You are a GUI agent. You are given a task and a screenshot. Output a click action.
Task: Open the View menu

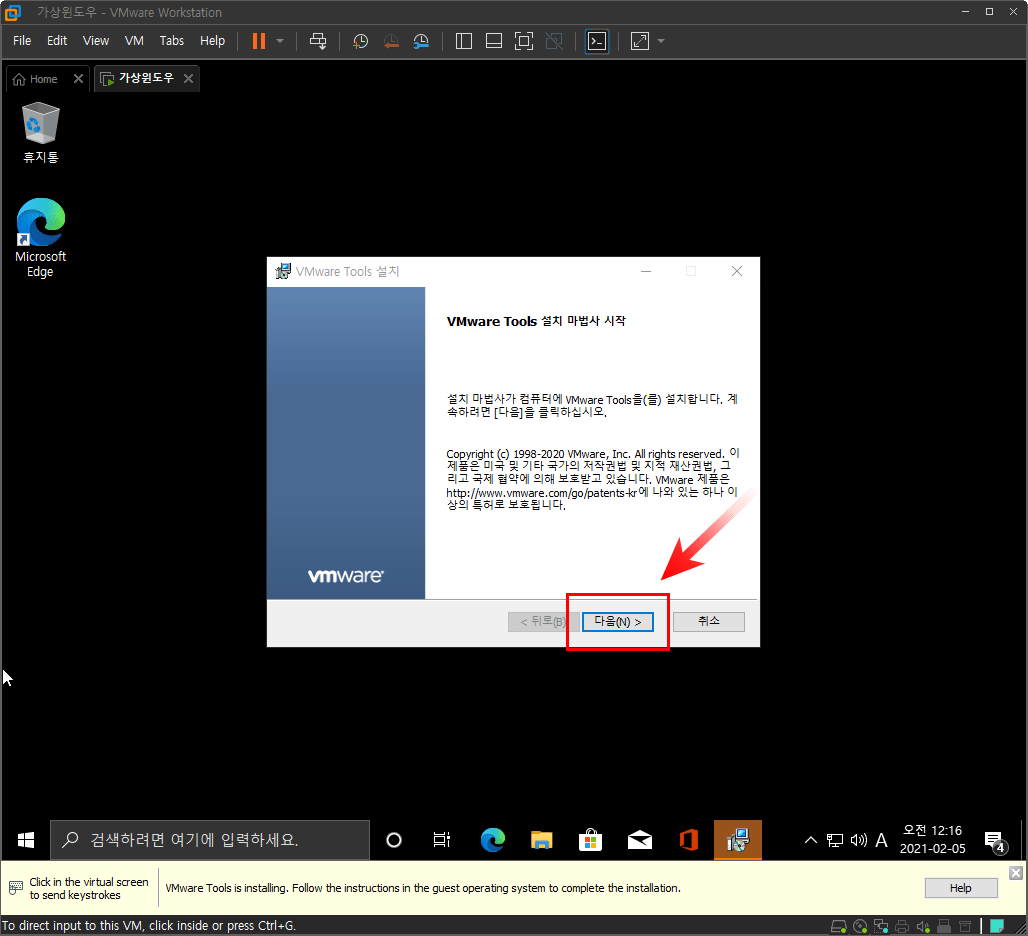pos(96,41)
